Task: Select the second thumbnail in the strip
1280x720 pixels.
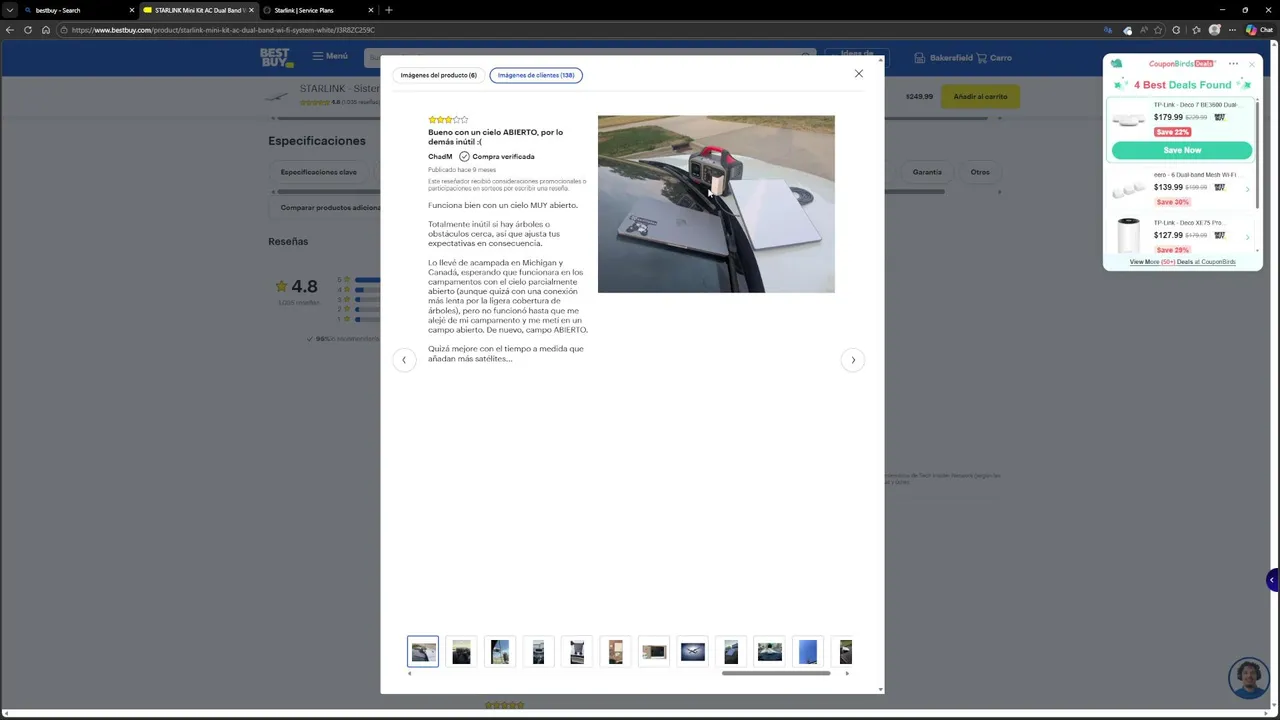Action: tap(461, 652)
